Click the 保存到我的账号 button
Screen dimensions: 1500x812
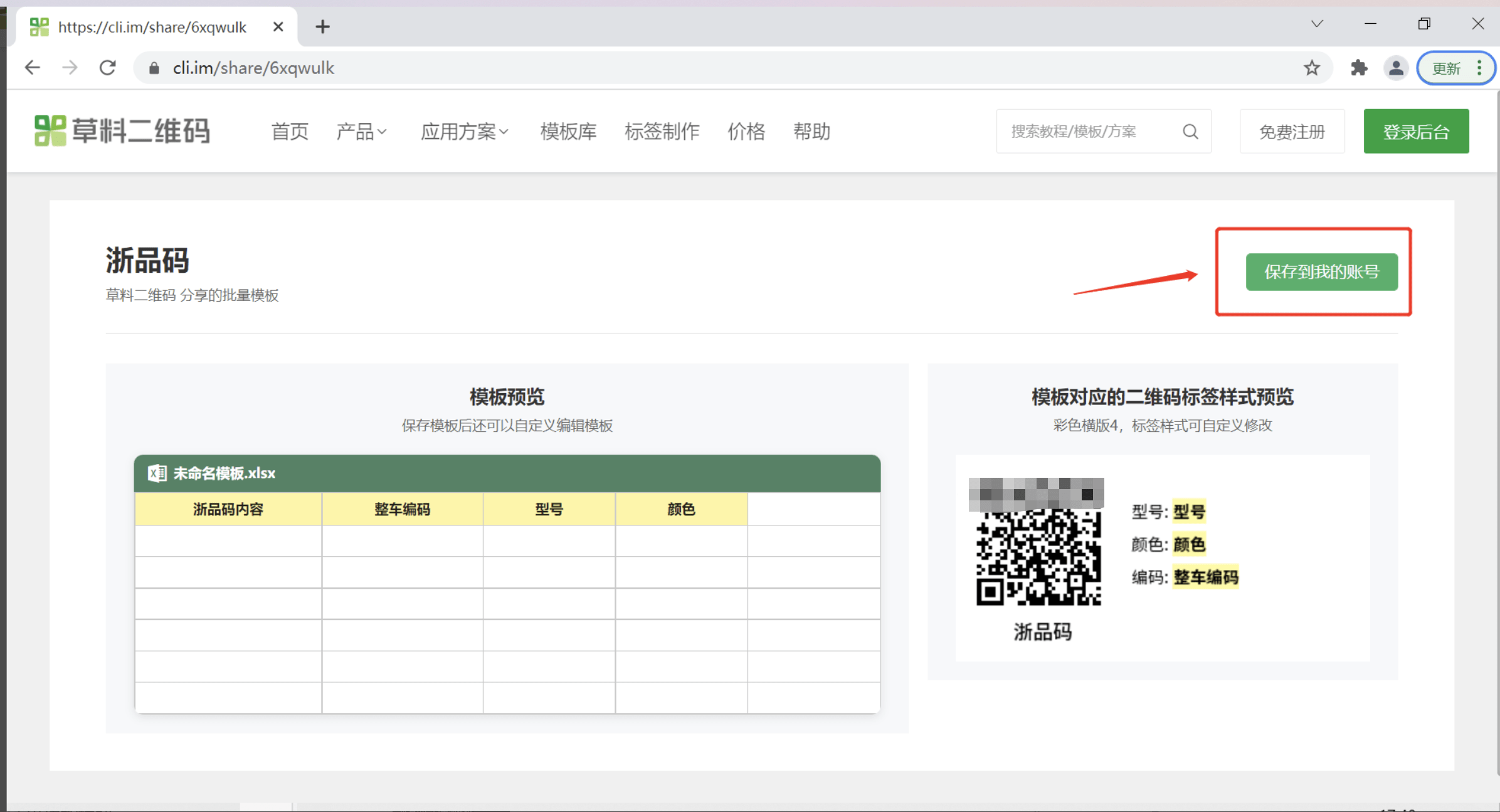[1321, 272]
